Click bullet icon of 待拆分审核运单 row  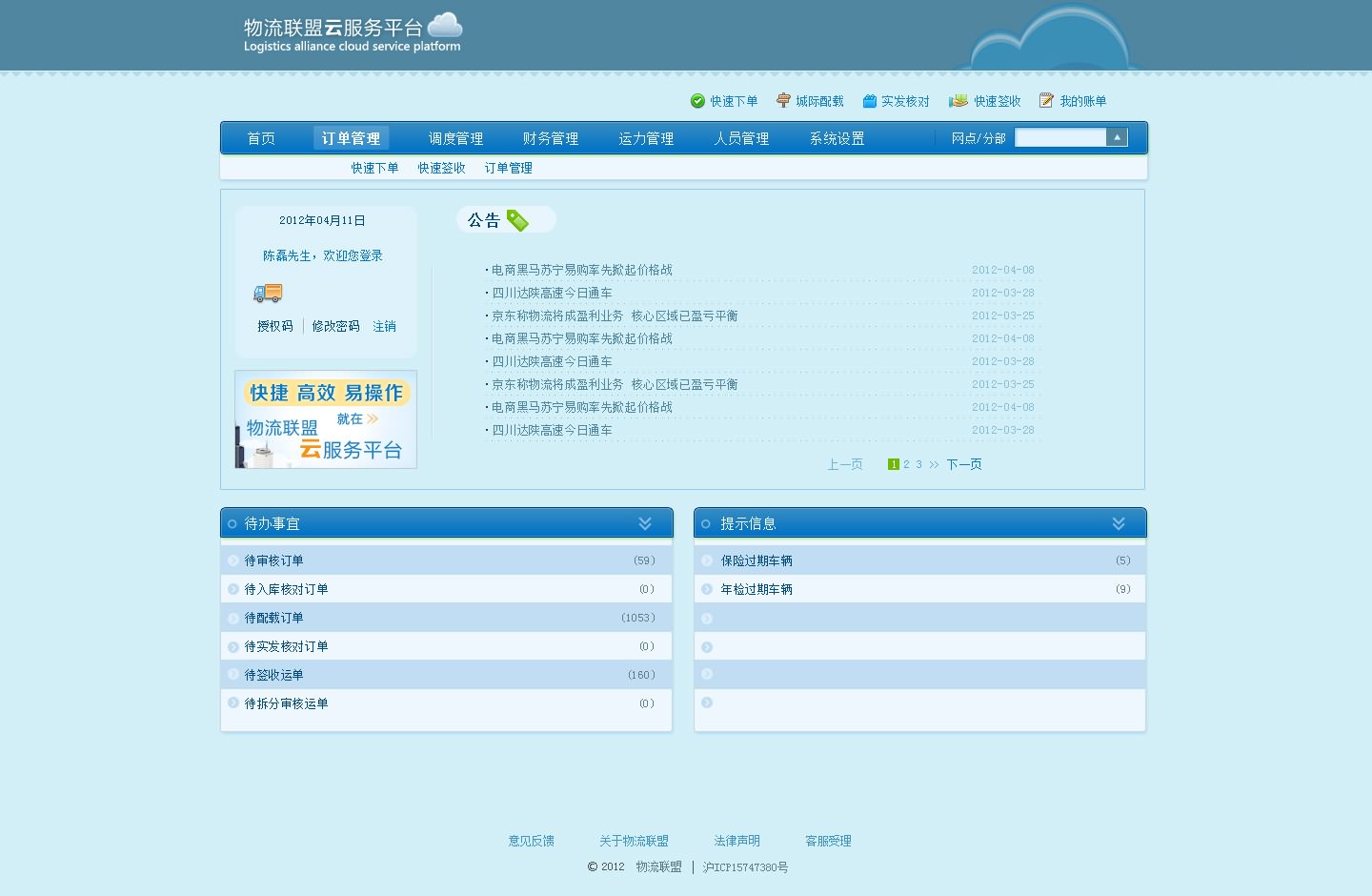click(x=233, y=703)
